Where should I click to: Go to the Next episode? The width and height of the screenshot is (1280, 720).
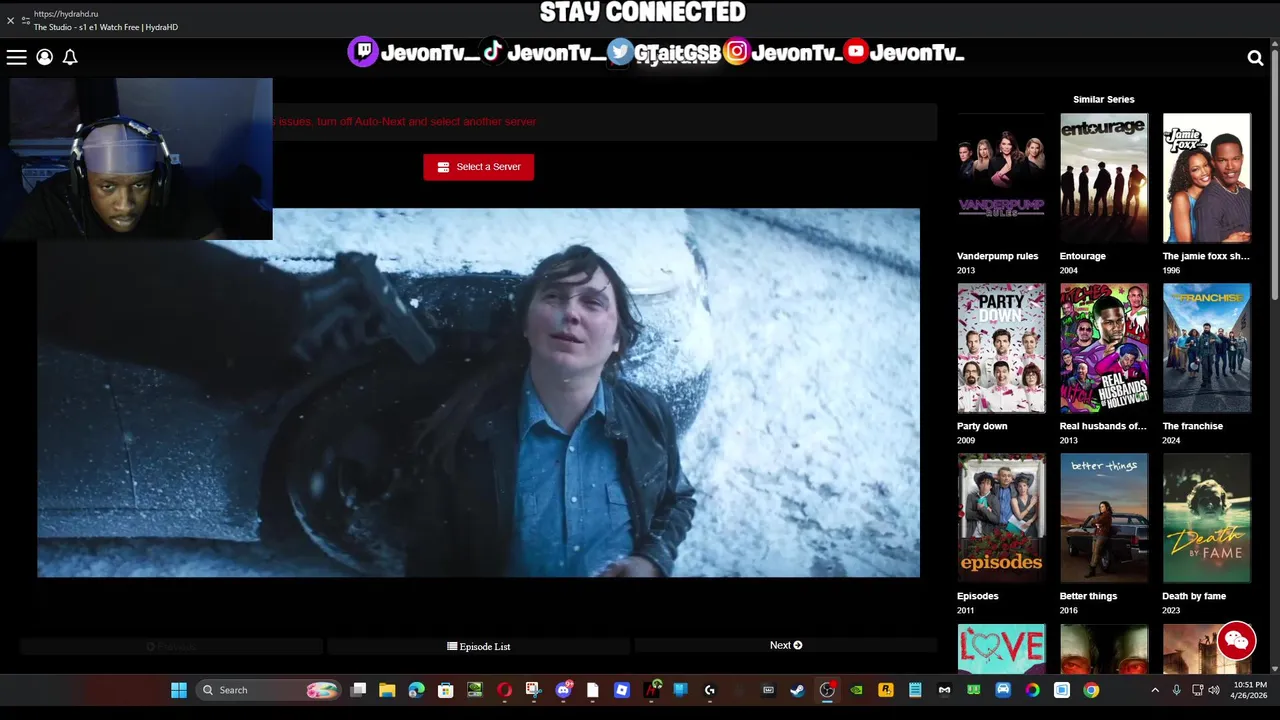tap(785, 645)
